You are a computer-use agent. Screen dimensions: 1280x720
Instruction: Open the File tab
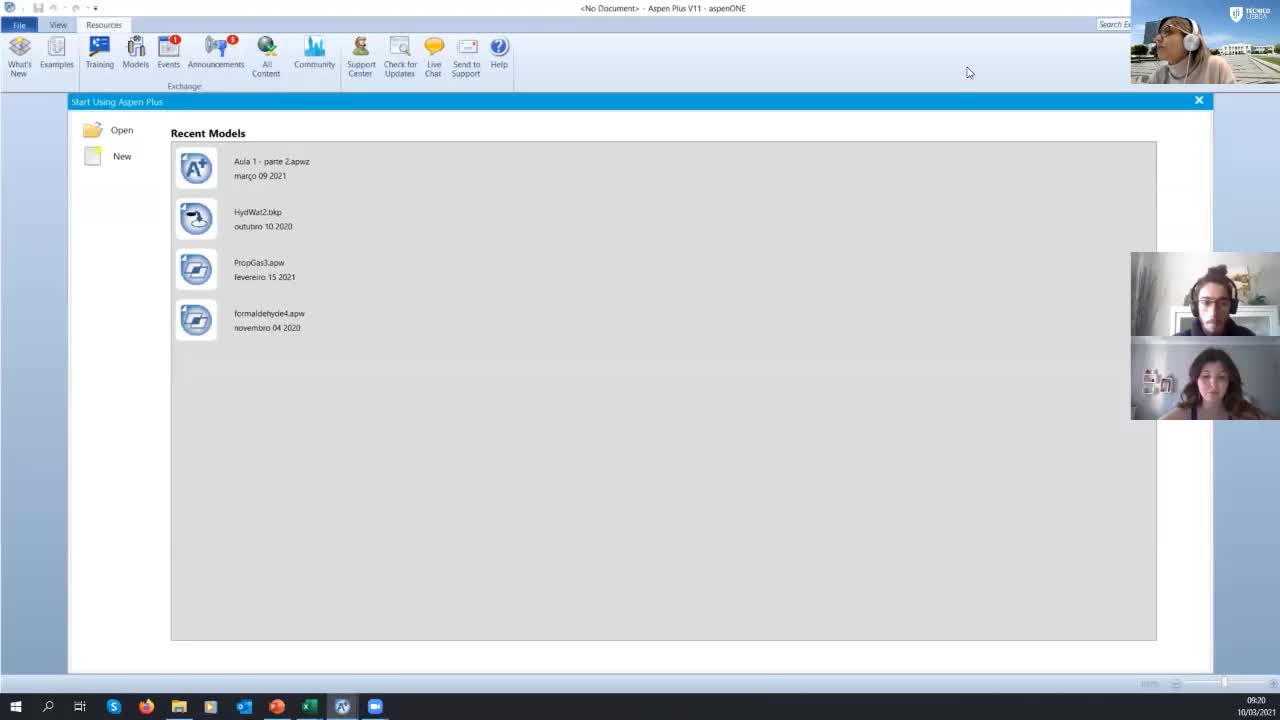coord(19,25)
